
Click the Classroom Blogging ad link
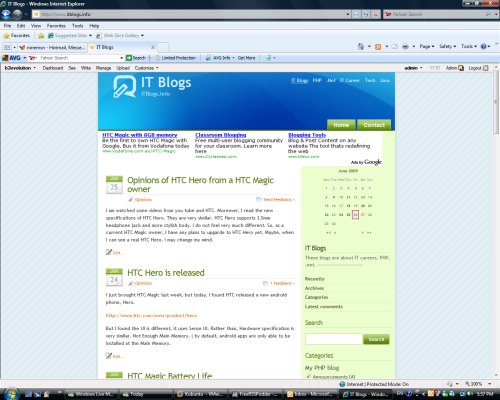[221, 135]
